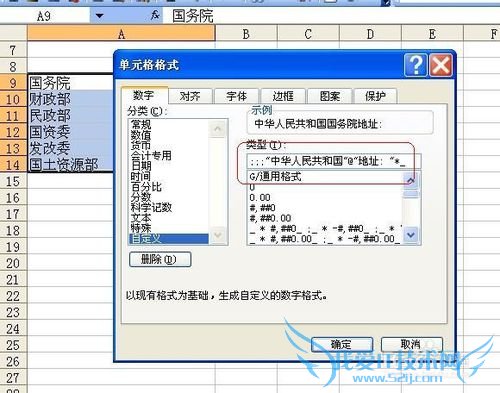The image size is (500, 393).
Task: Select column B header
Action: (246, 34)
